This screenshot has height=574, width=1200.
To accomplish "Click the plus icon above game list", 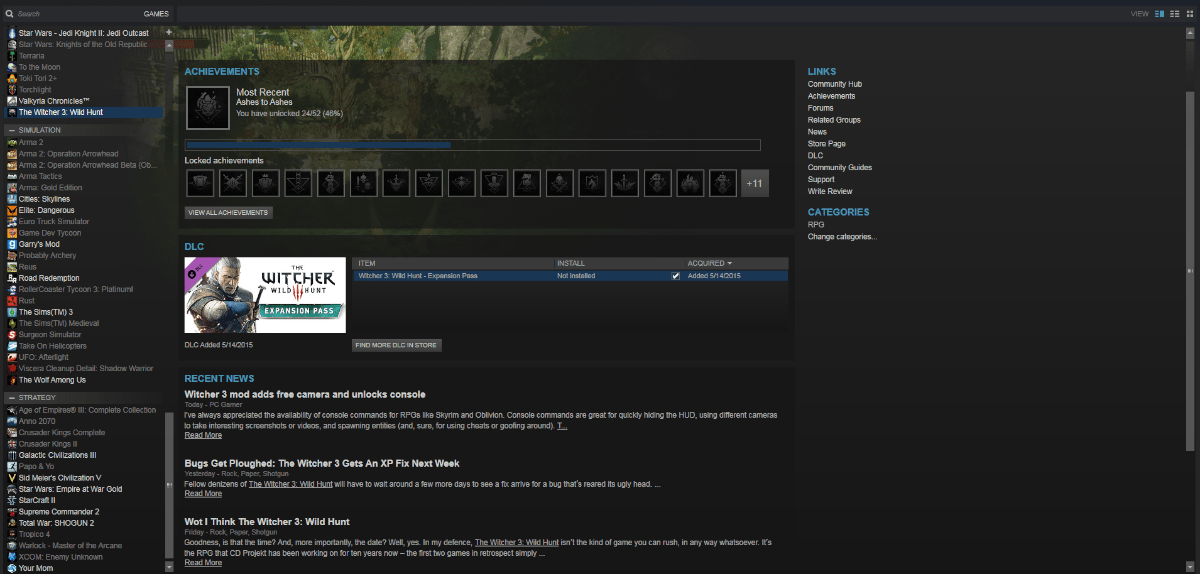I will 169,32.
